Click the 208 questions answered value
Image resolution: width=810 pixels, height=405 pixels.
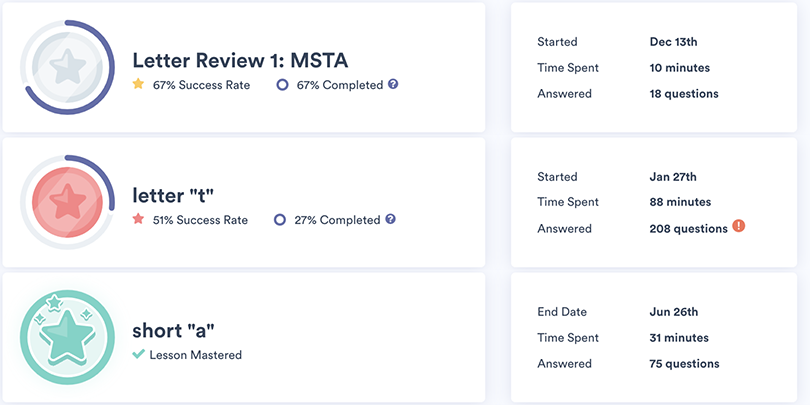pyautogui.click(x=689, y=228)
